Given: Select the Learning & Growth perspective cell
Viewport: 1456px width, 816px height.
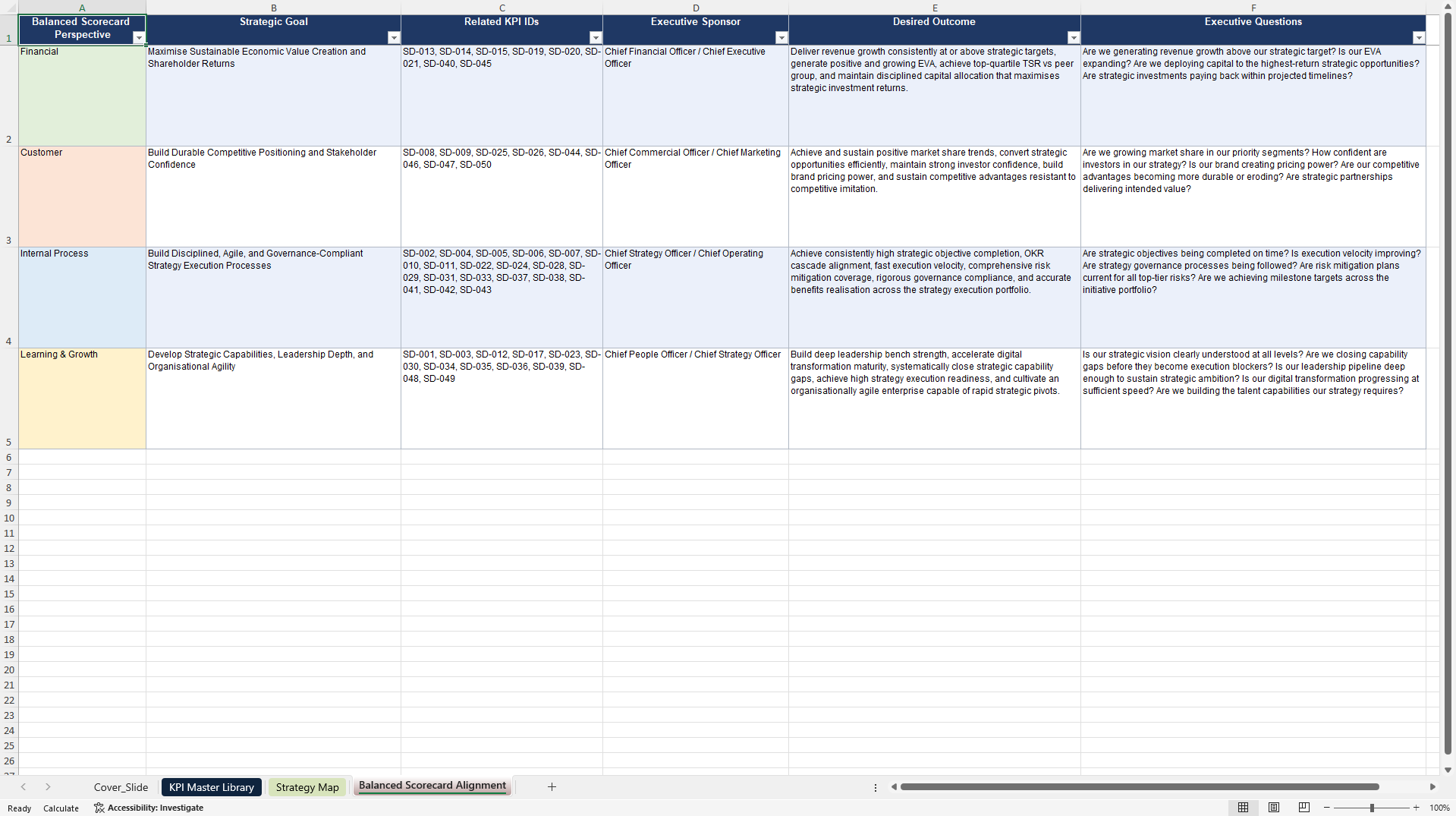Looking at the screenshot, I should 82,399.
